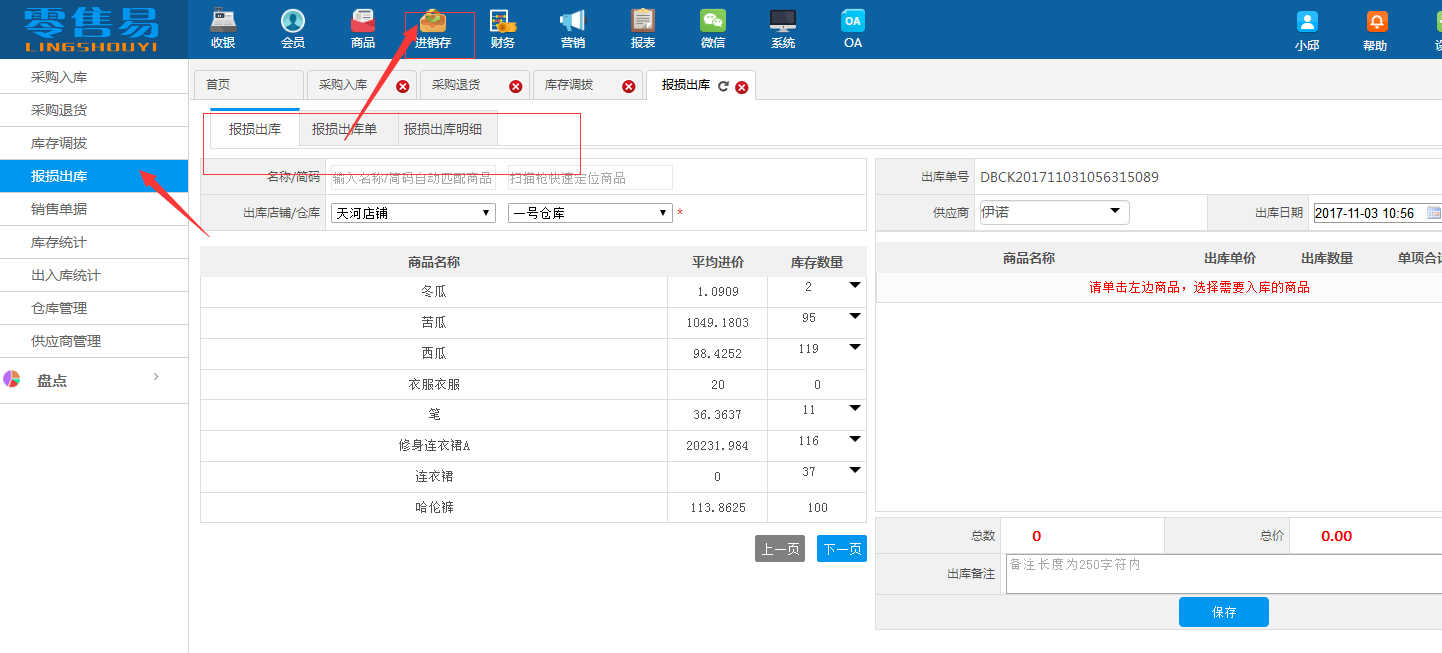
Task: Open the 报表 reports module
Action: coord(642,28)
